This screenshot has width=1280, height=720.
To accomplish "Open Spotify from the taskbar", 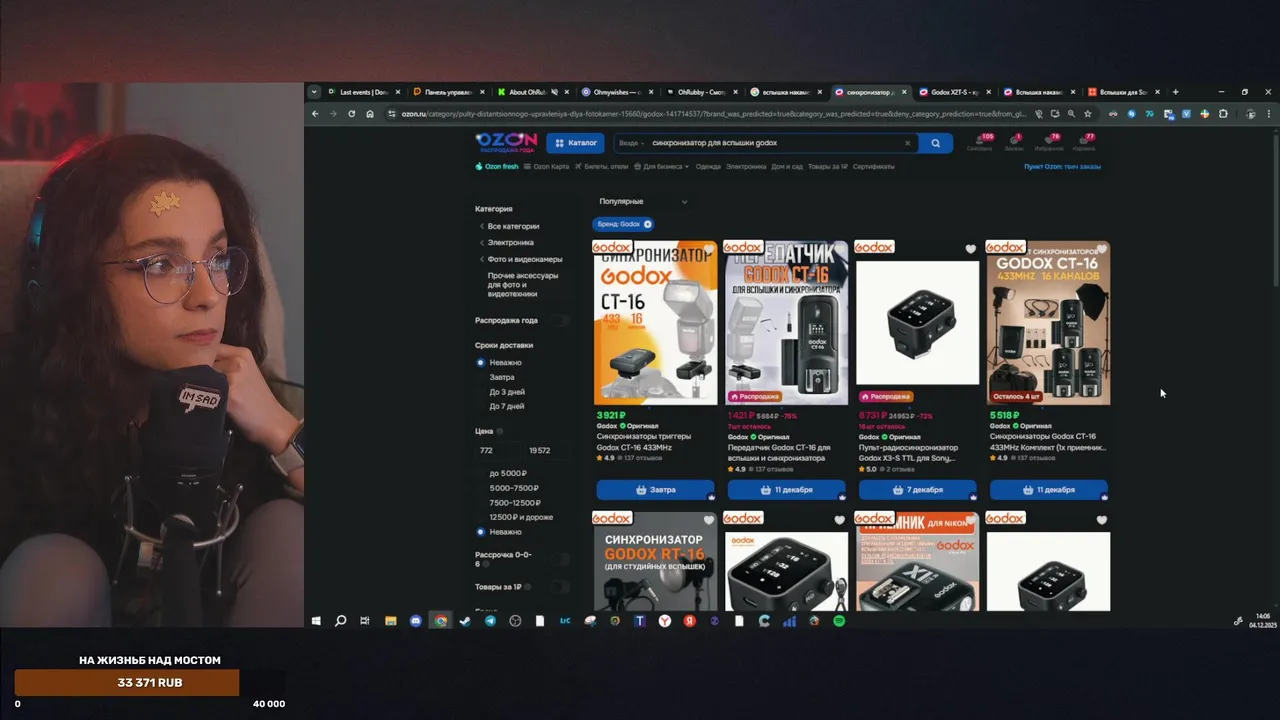I will click(839, 621).
